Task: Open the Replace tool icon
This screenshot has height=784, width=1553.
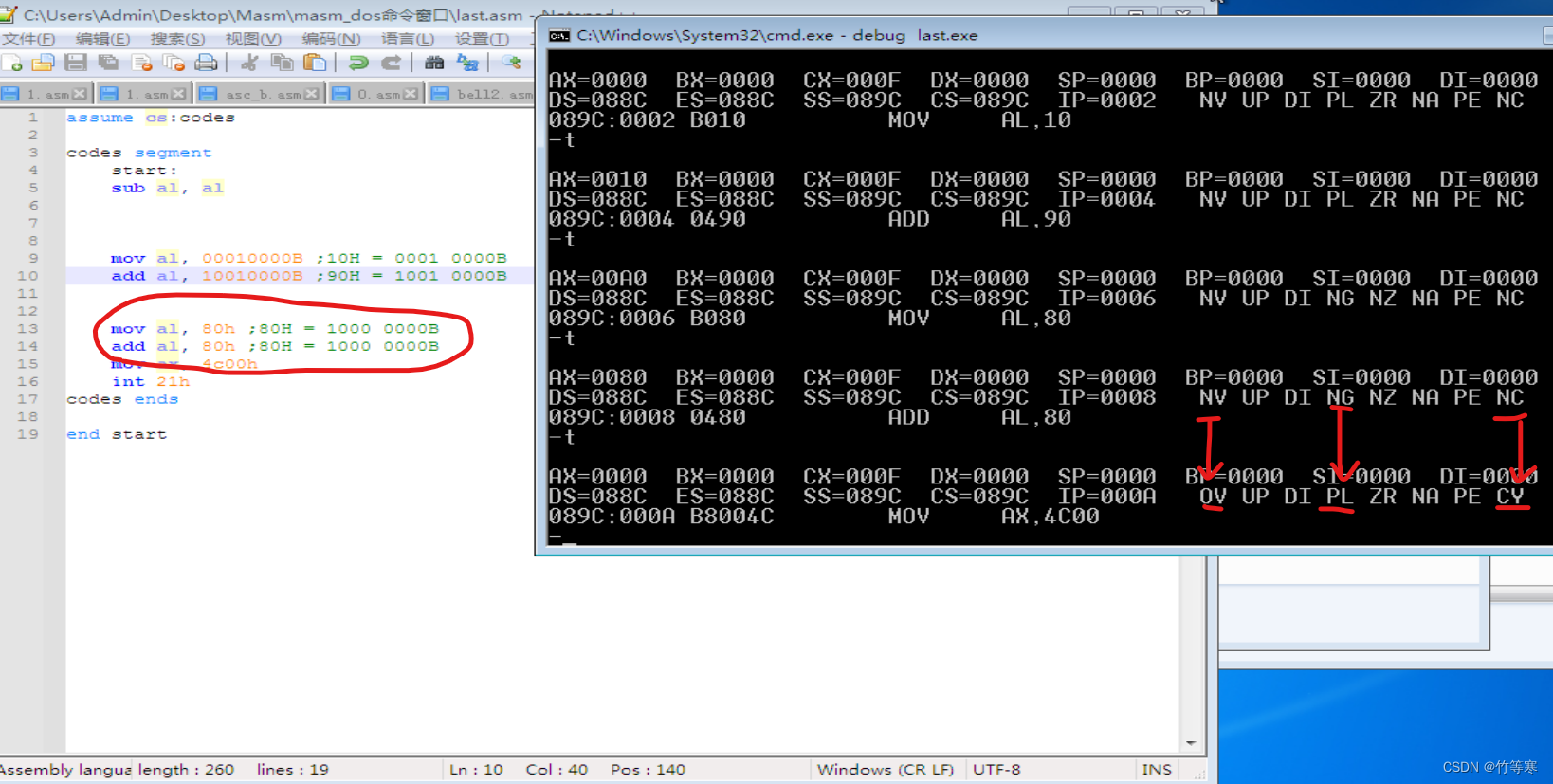Action: [467, 64]
